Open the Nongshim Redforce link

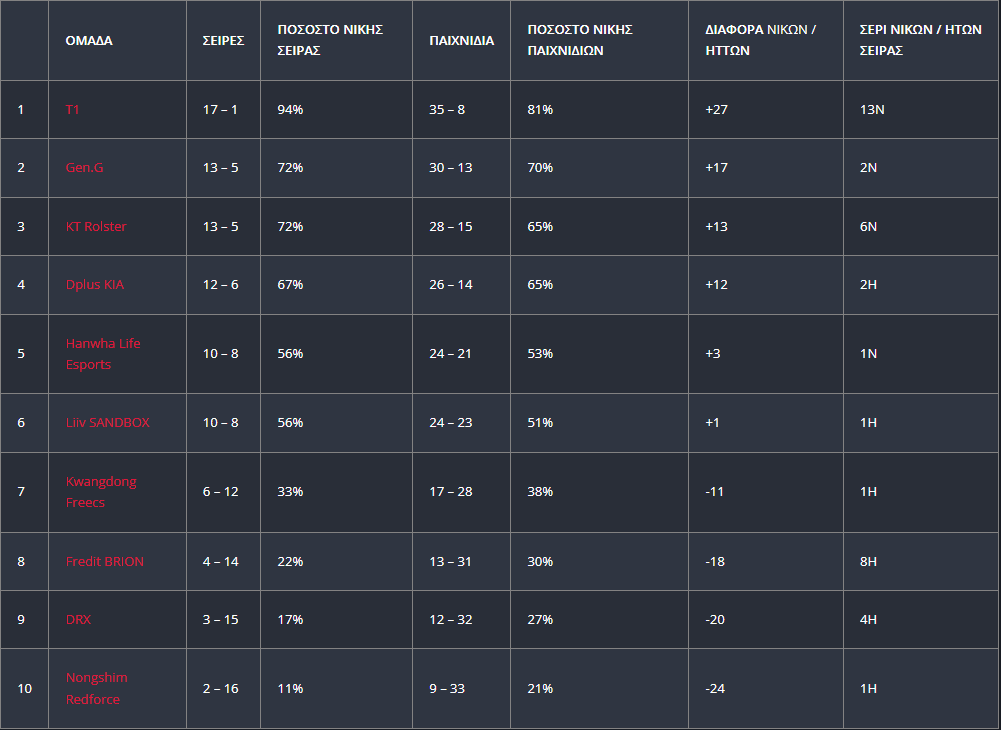[96, 688]
